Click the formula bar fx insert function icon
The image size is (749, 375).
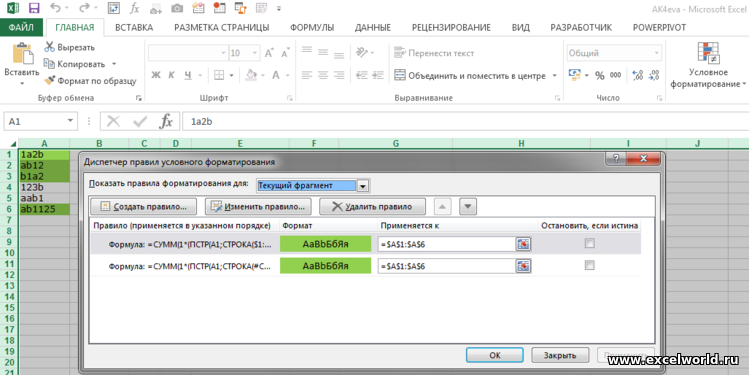166,121
